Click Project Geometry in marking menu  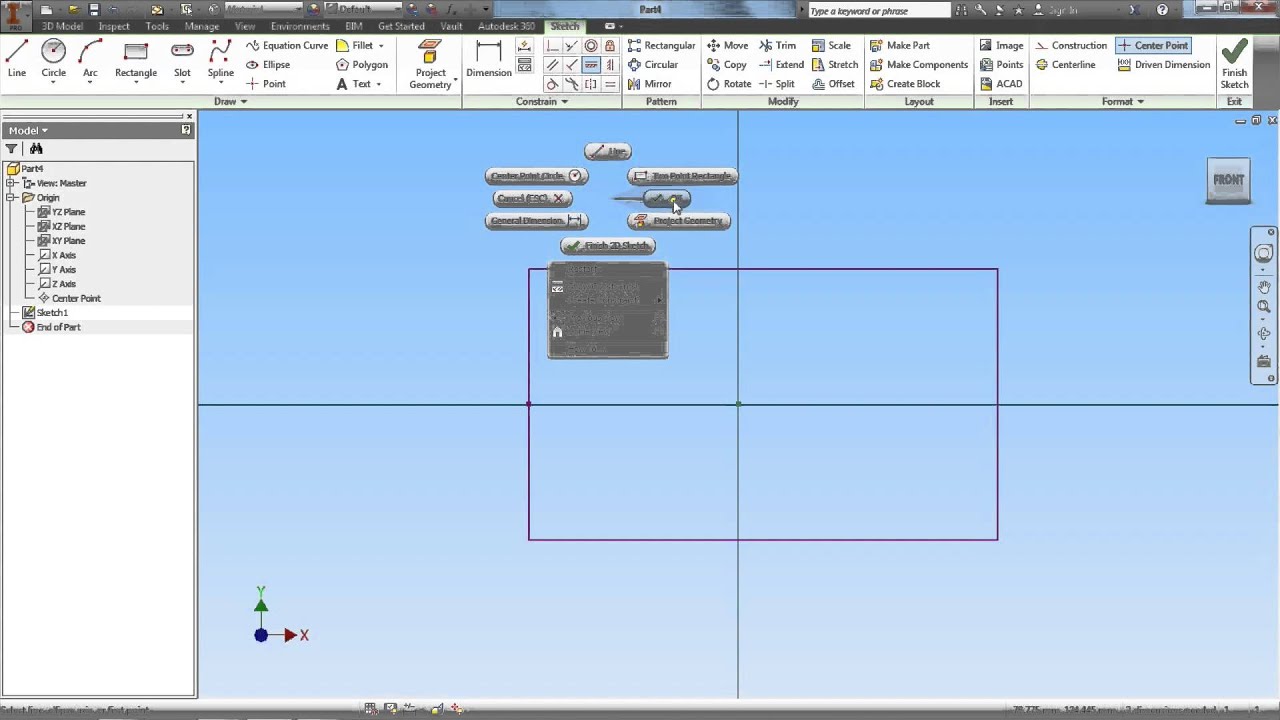pos(679,221)
